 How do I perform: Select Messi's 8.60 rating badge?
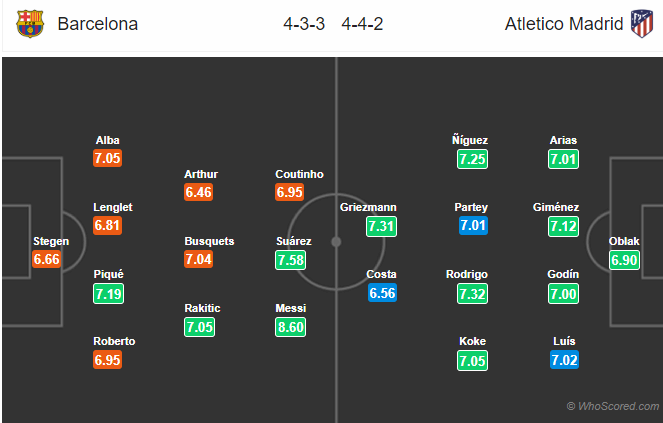click(291, 326)
